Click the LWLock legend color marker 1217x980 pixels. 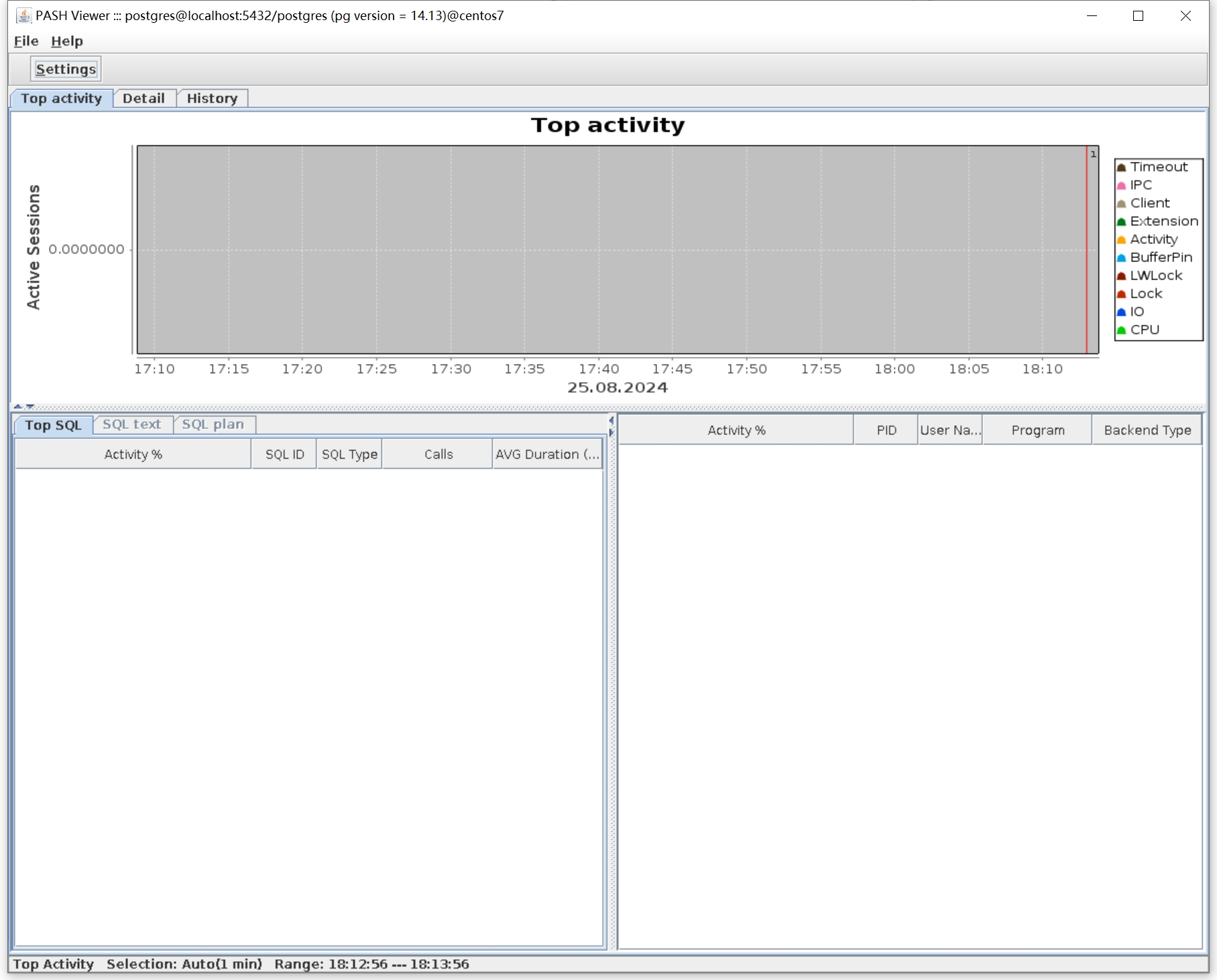pyautogui.click(x=1121, y=276)
